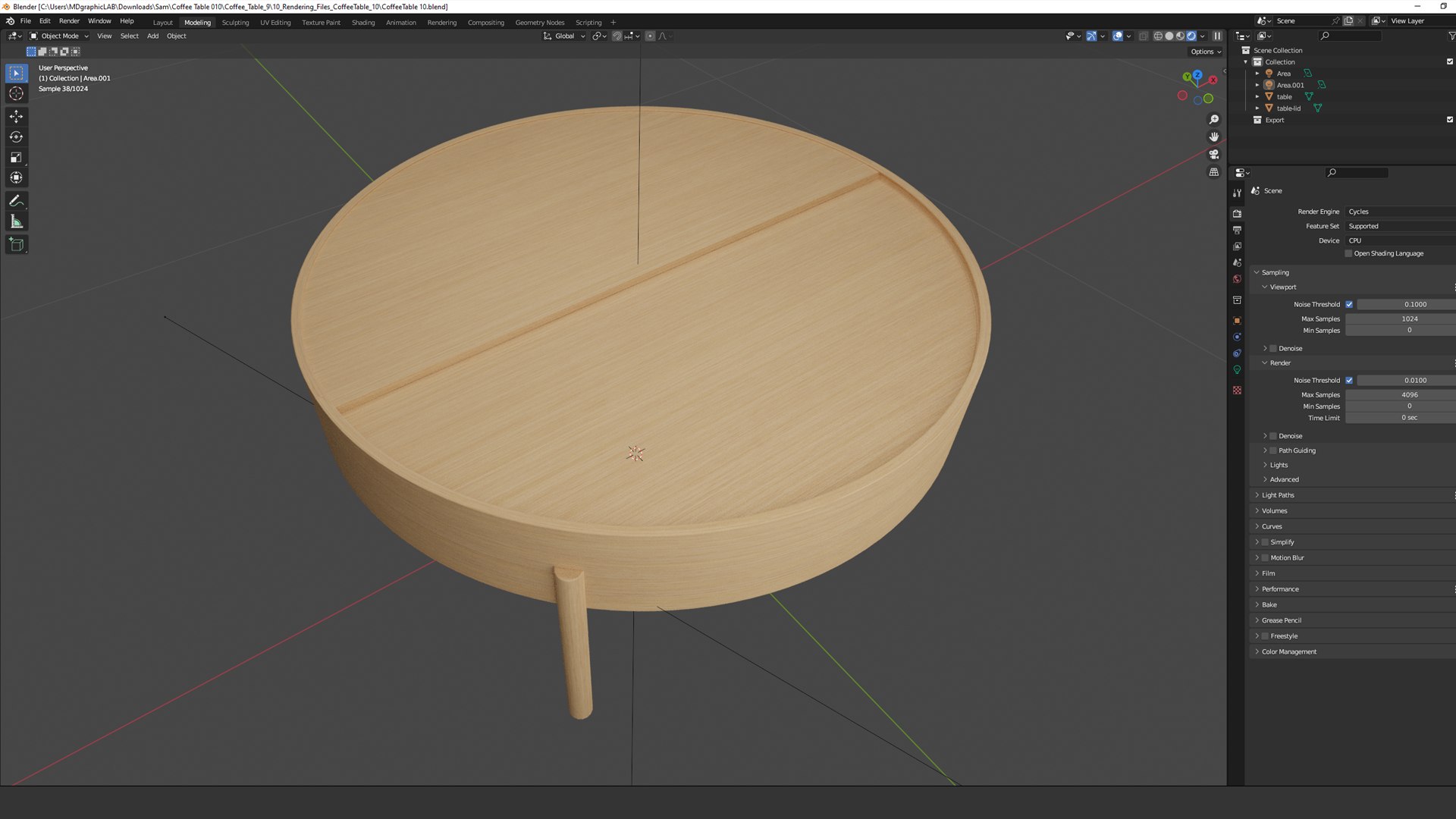Select the Transform tool
Image resolution: width=1456 pixels, height=819 pixels.
click(16, 178)
